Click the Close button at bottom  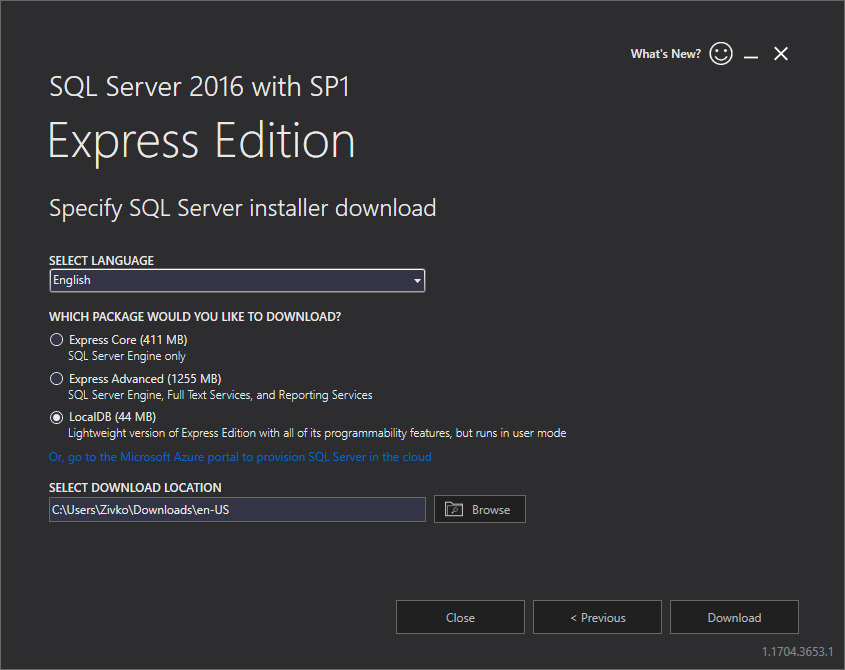(460, 617)
